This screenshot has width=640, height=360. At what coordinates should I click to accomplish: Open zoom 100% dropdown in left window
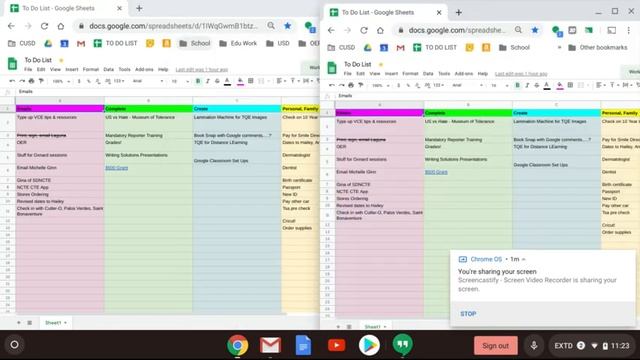pyautogui.click(x=61, y=81)
